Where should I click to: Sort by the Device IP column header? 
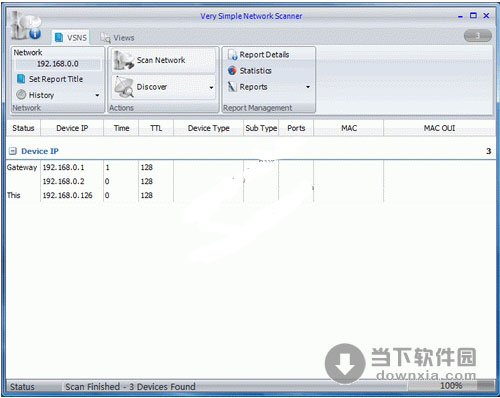pos(72,128)
